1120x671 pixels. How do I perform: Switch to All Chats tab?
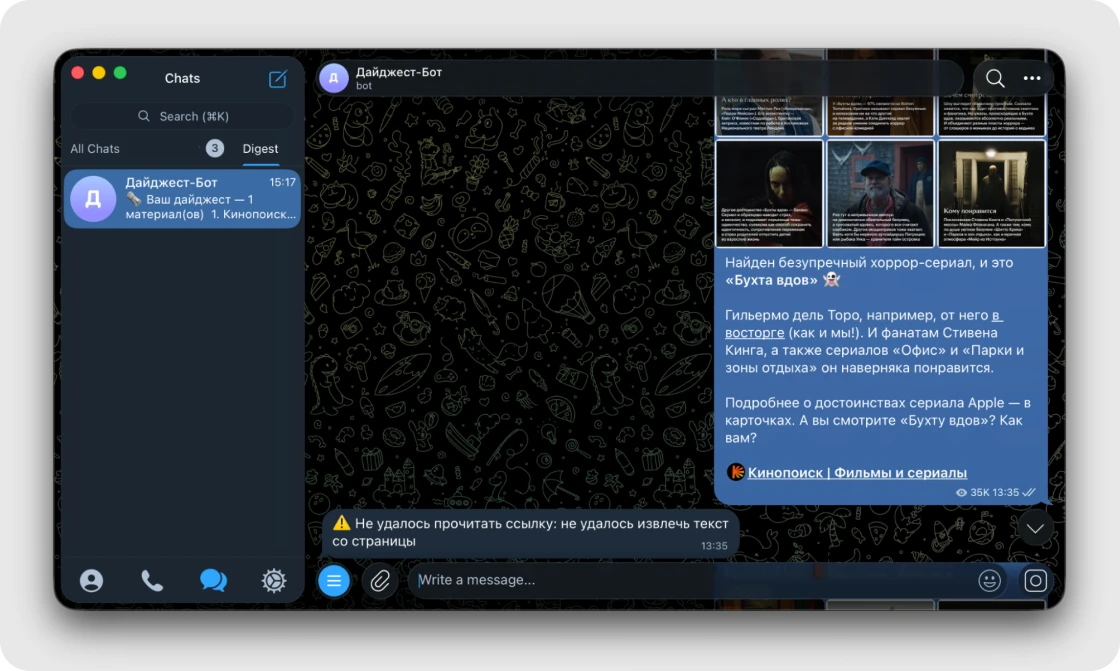(x=95, y=149)
